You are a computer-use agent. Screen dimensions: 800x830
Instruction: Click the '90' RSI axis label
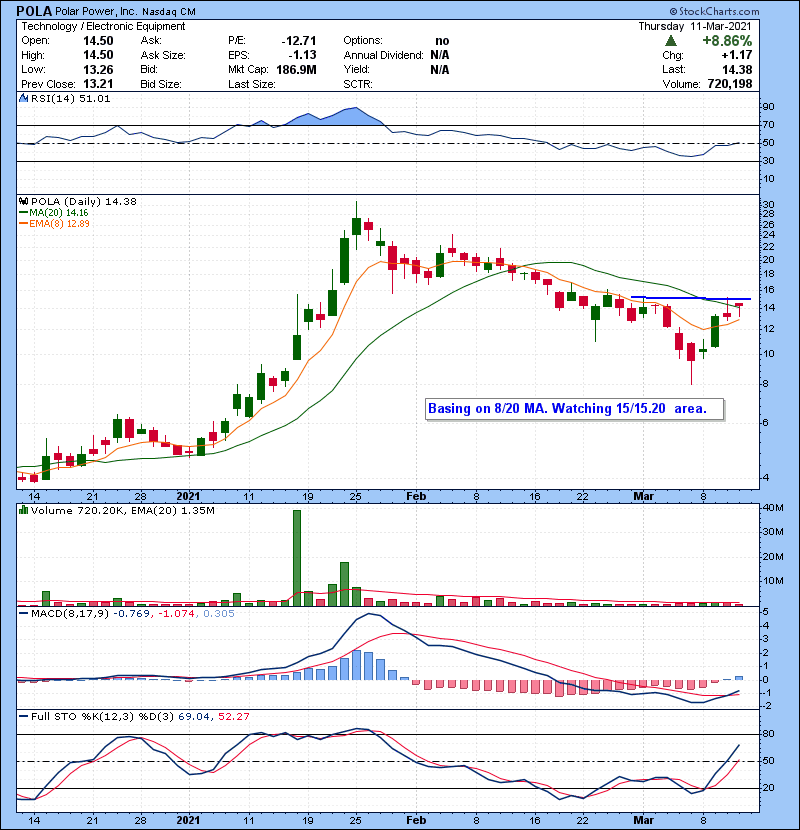coord(768,106)
